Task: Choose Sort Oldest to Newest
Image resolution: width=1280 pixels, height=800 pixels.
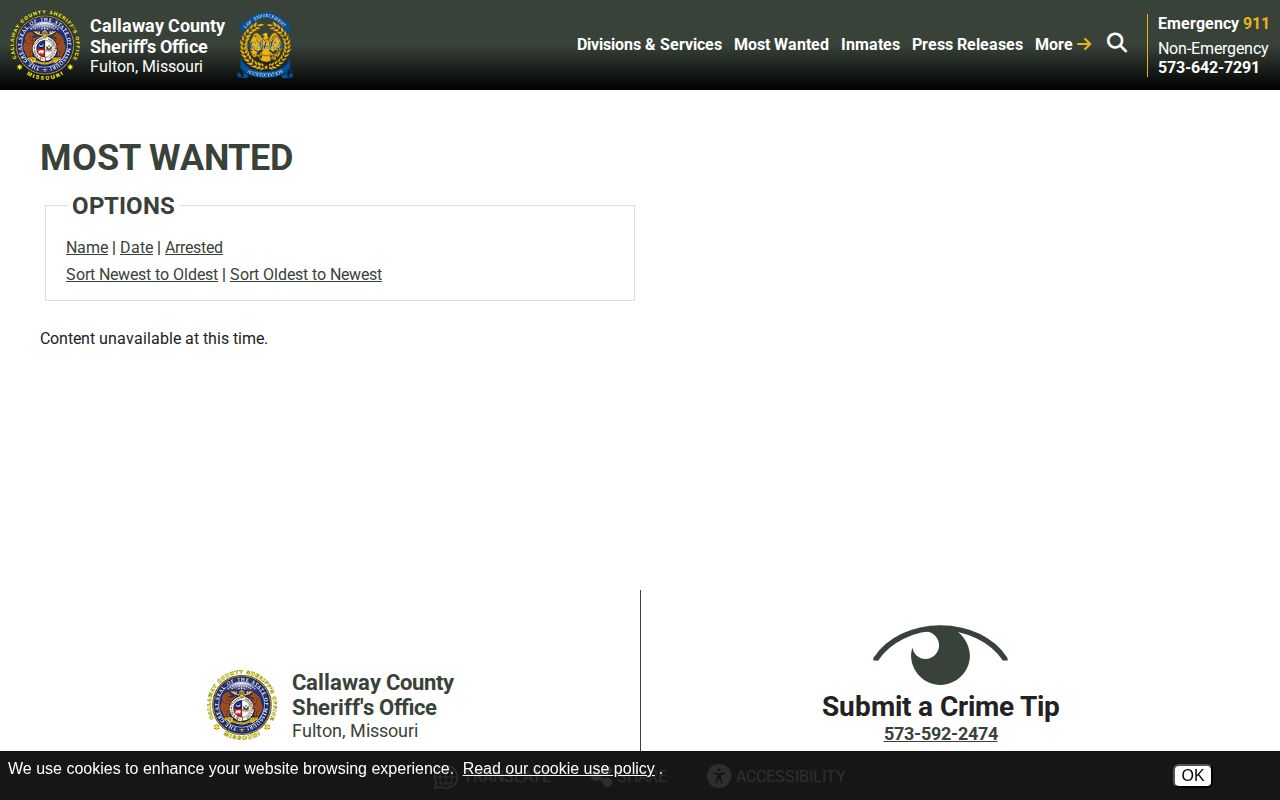Action: (306, 274)
